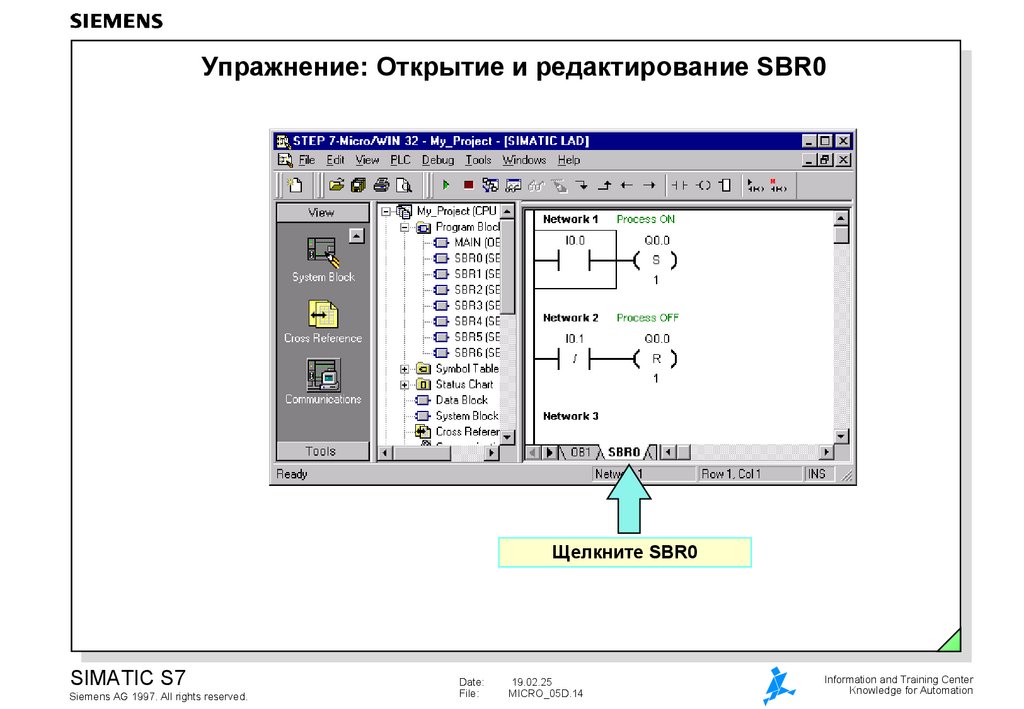
Task: Click the Program Status monitor toolbar icon
Action: pyautogui.click(x=513, y=185)
